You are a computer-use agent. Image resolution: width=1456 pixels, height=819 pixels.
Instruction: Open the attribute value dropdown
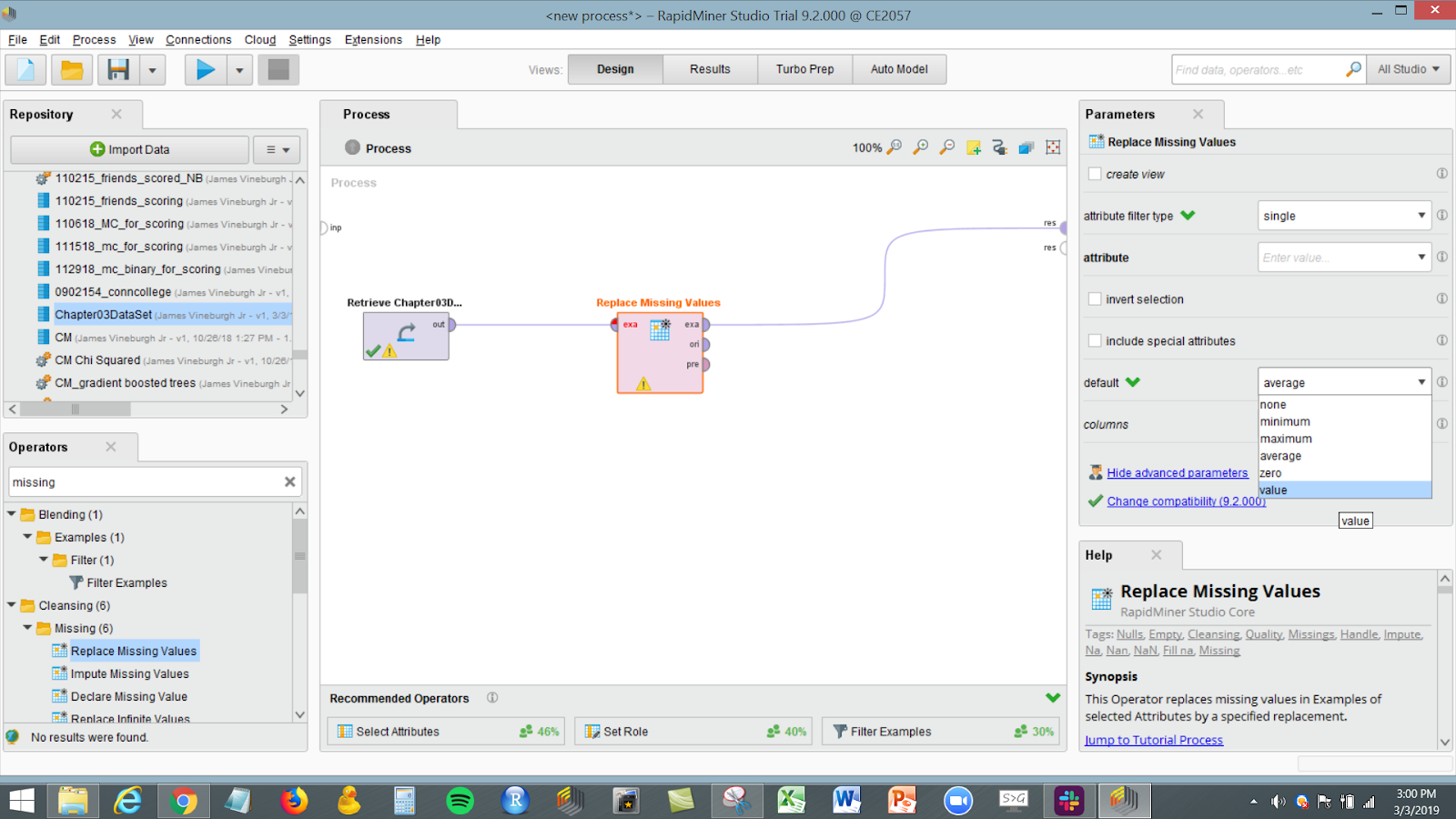tap(1345, 258)
